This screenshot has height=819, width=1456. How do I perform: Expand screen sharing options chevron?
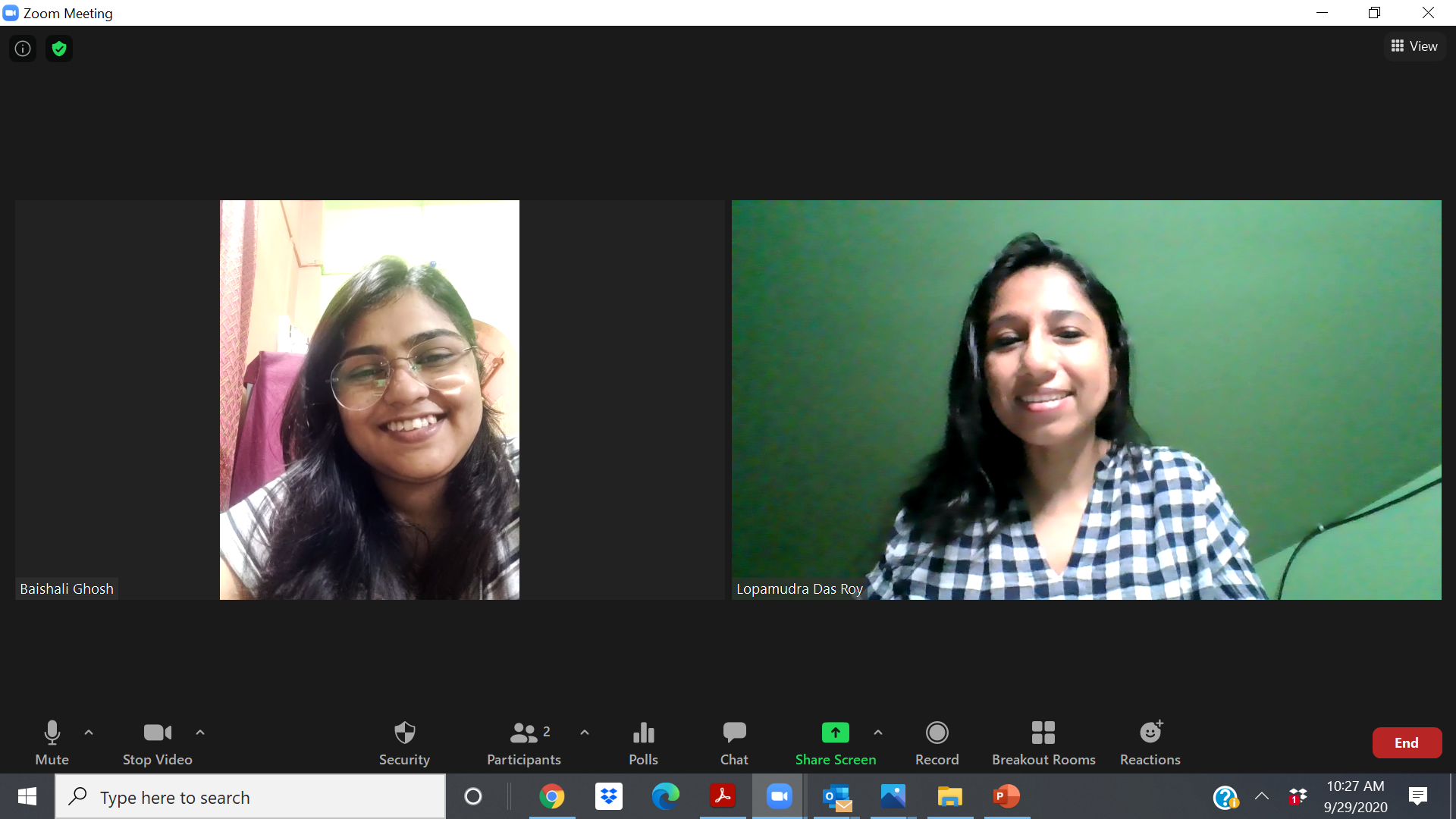coord(878,732)
